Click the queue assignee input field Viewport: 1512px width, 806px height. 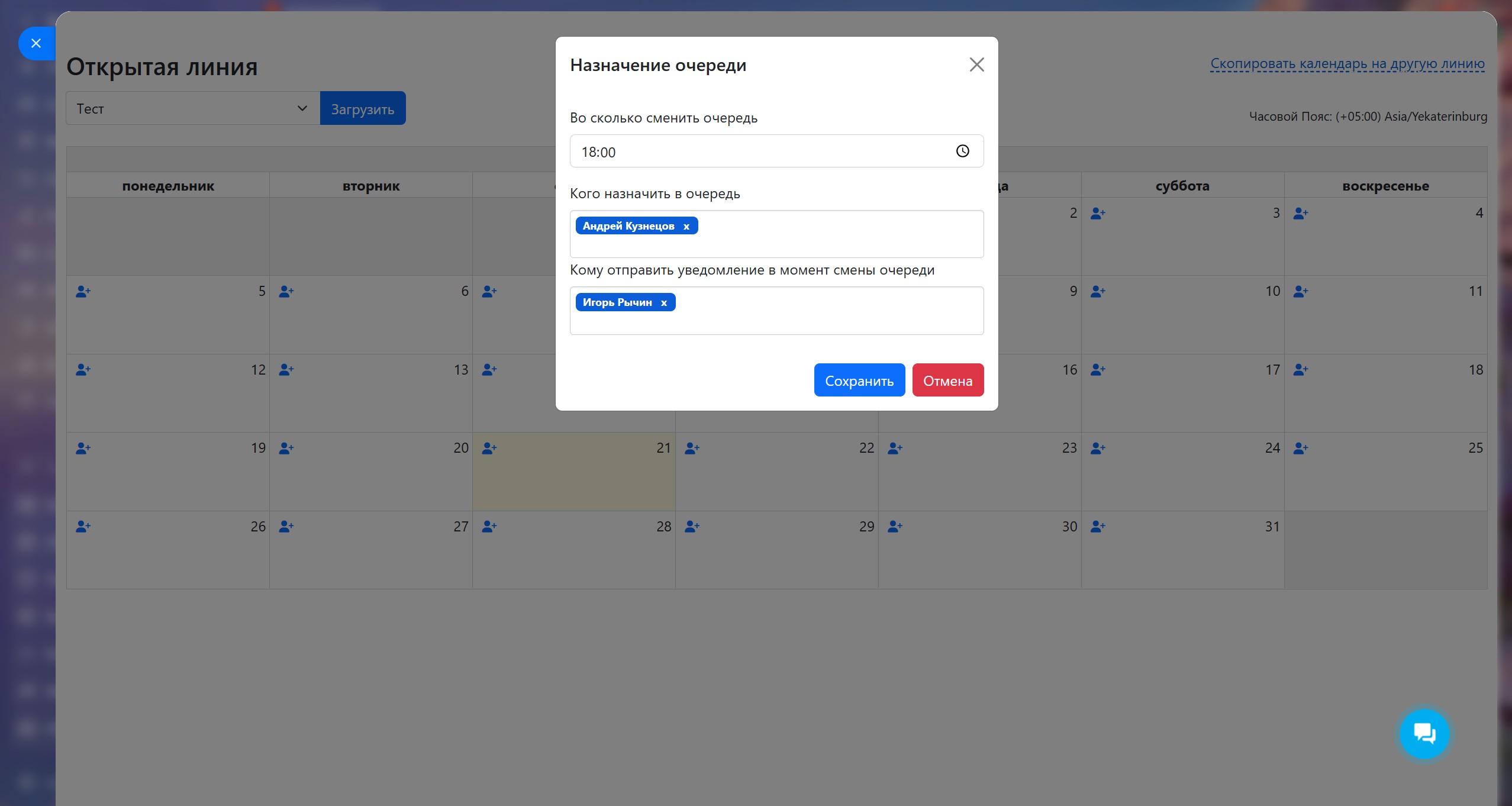[828, 235]
